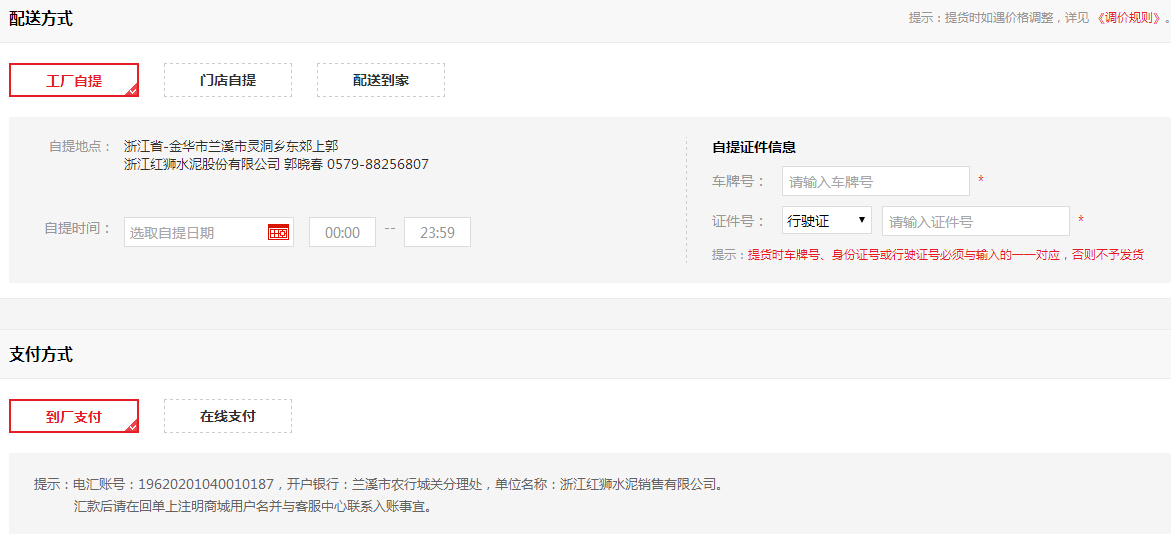Choose 在线支付 payment method
Viewport: 1171px width, 534px height.
[x=228, y=416]
